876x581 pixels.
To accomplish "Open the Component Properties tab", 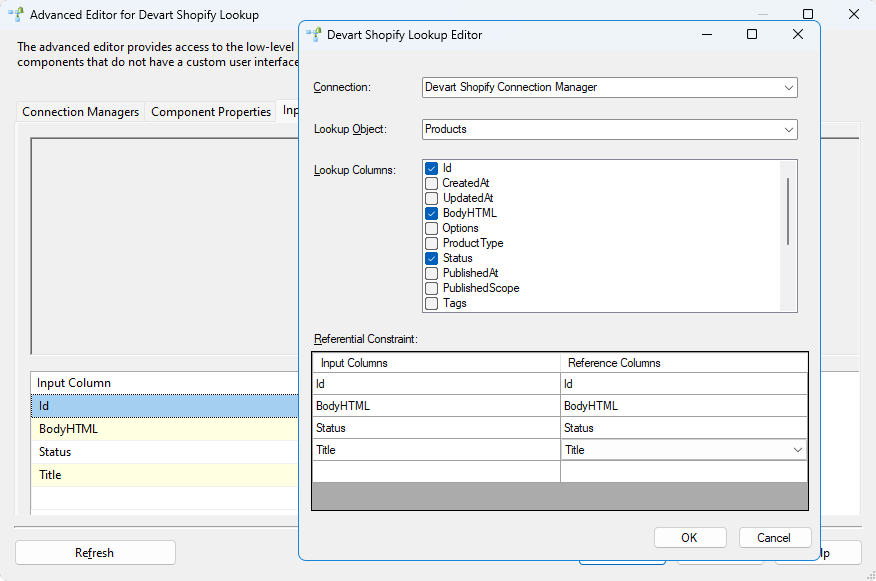I will click(211, 112).
